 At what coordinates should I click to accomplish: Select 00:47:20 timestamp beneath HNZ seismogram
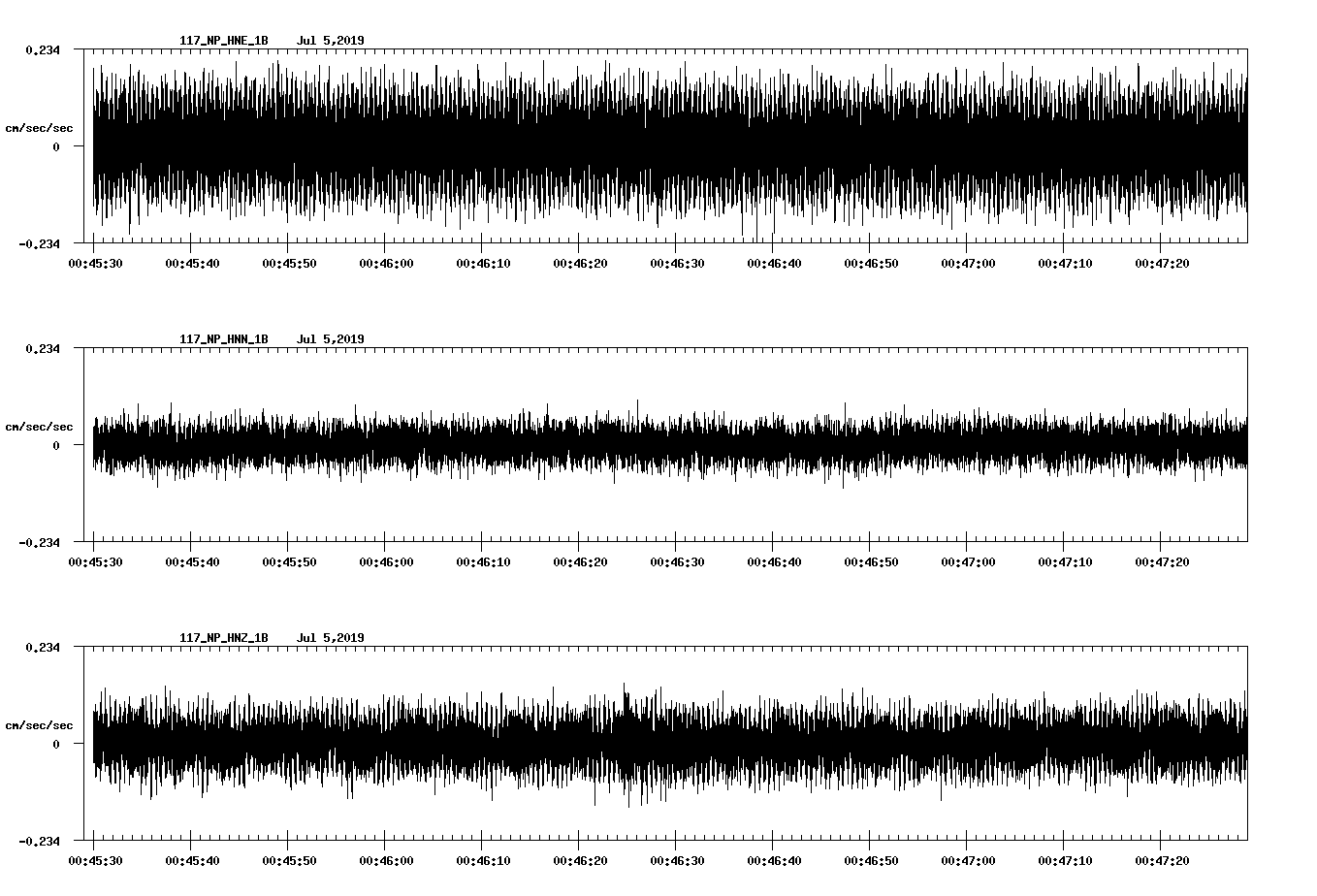[x=1162, y=860]
